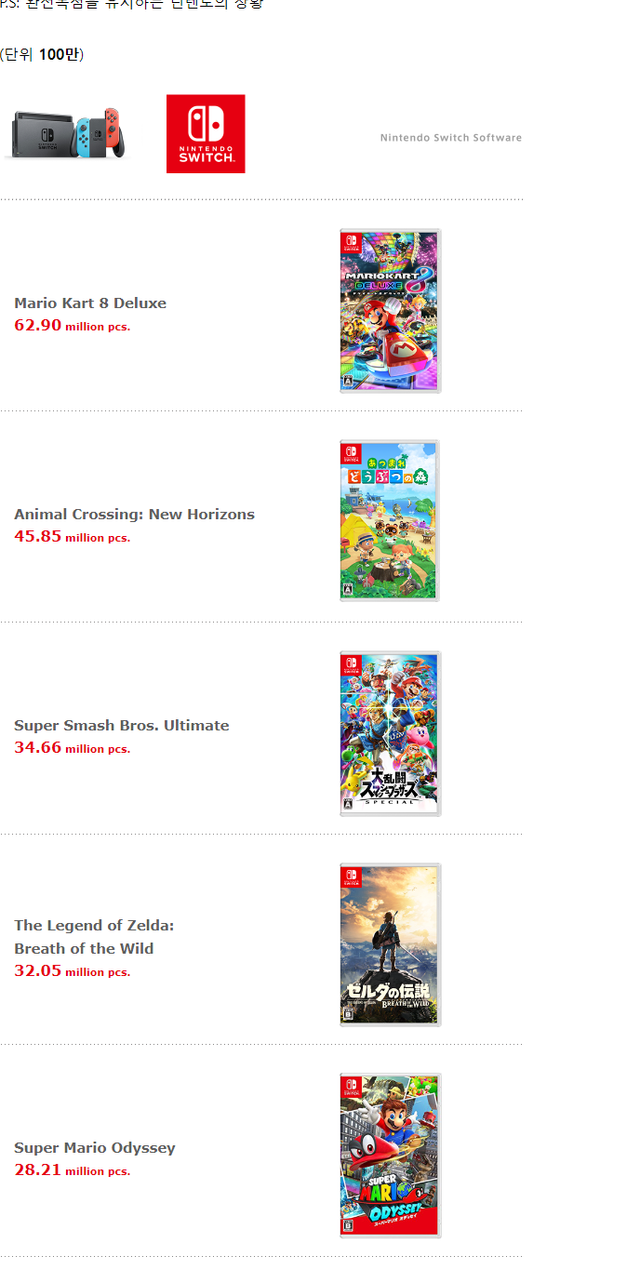Click the 단위 100만 unit note
640x1280 pixels.
(42, 54)
